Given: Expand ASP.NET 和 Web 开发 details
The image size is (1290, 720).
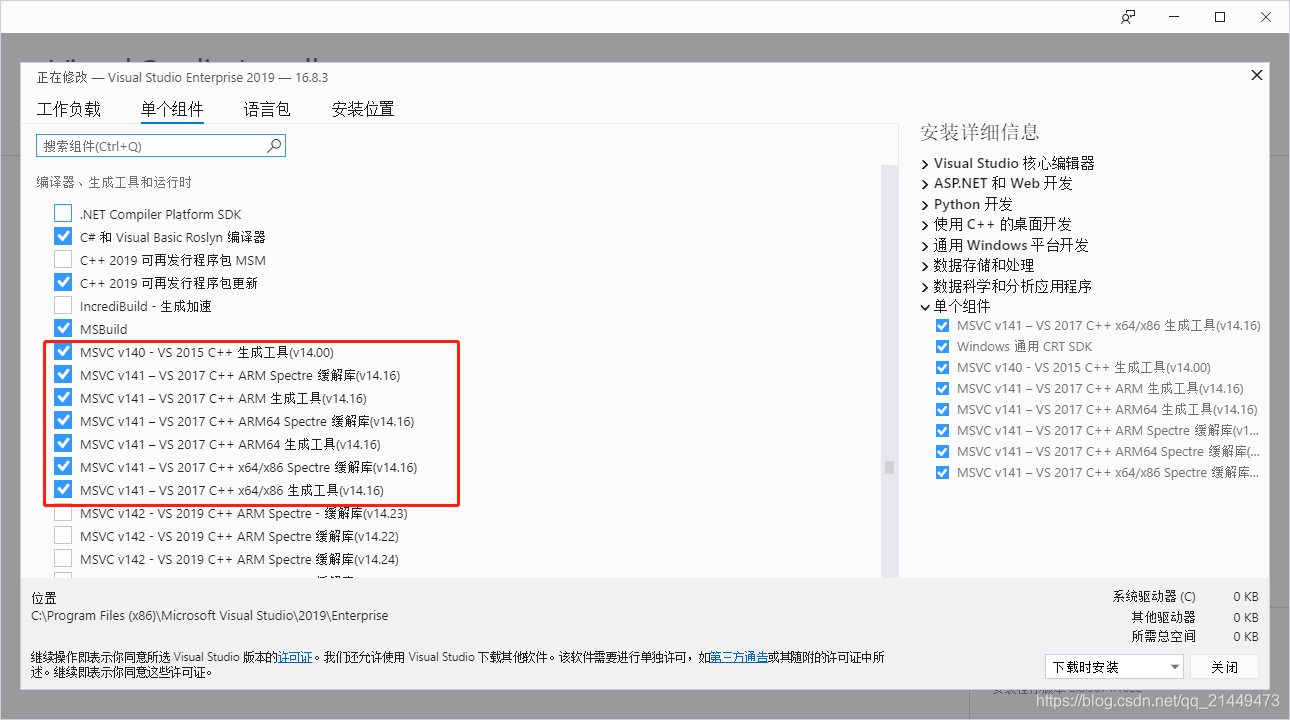Looking at the screenshot, I should (x=925, y=184).
